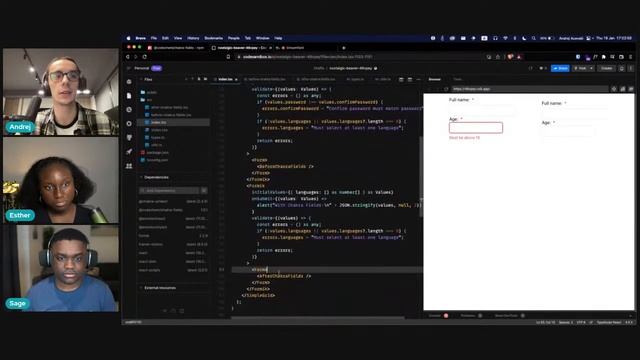Click the headphones icon in menu bar
The height and width of the screenshot is (360, 640).
pyautogui.click(x=495, y=38)
